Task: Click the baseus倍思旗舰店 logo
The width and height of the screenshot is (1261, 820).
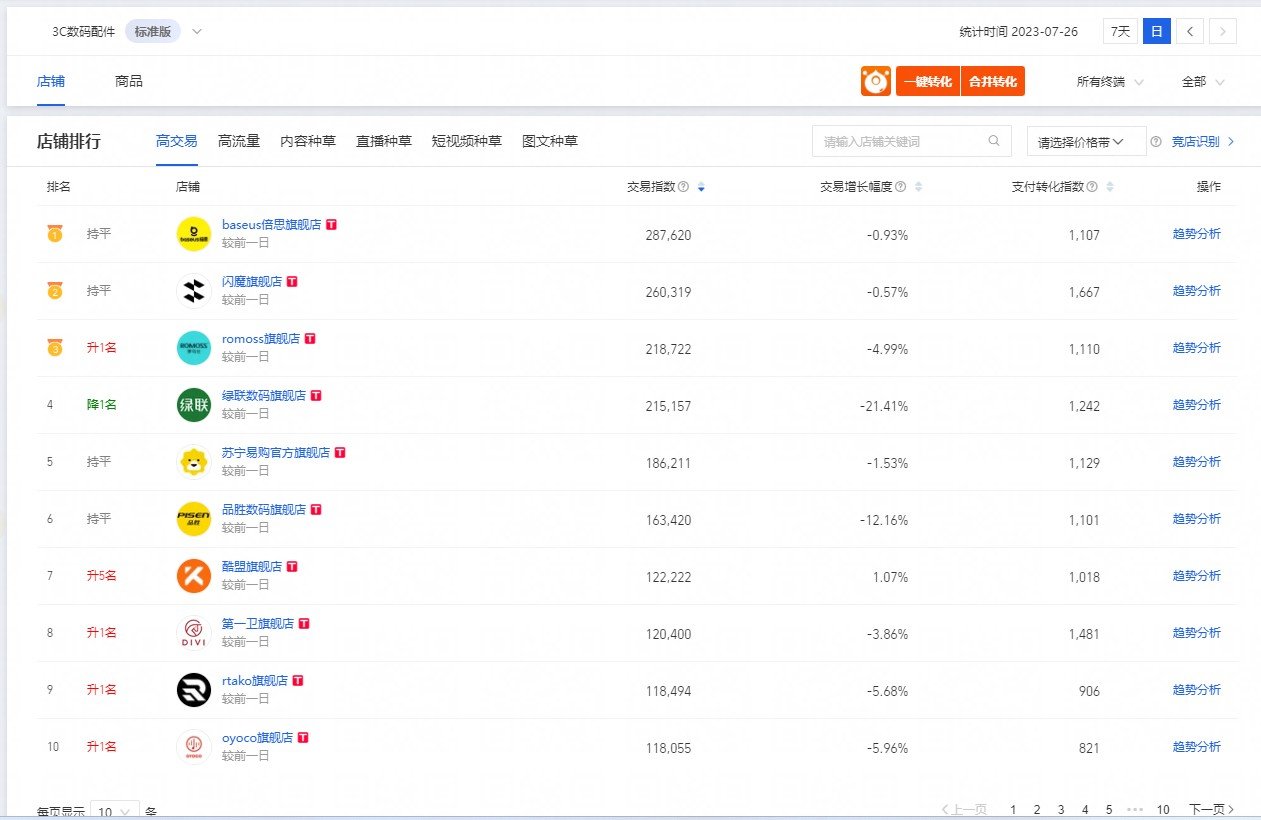Action: coord(194,234)
